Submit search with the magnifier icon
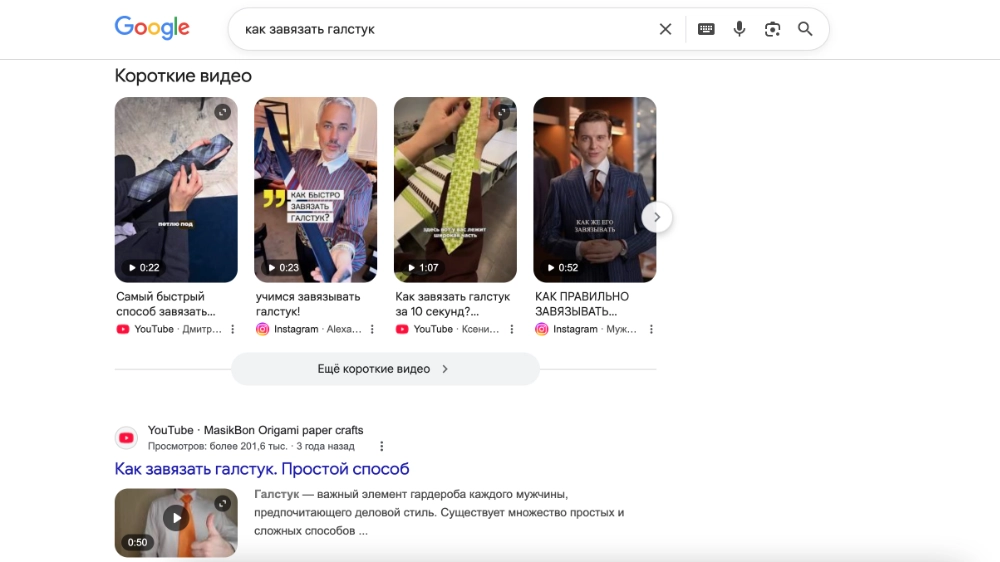The image size is (1000, 562). [805, 29]
